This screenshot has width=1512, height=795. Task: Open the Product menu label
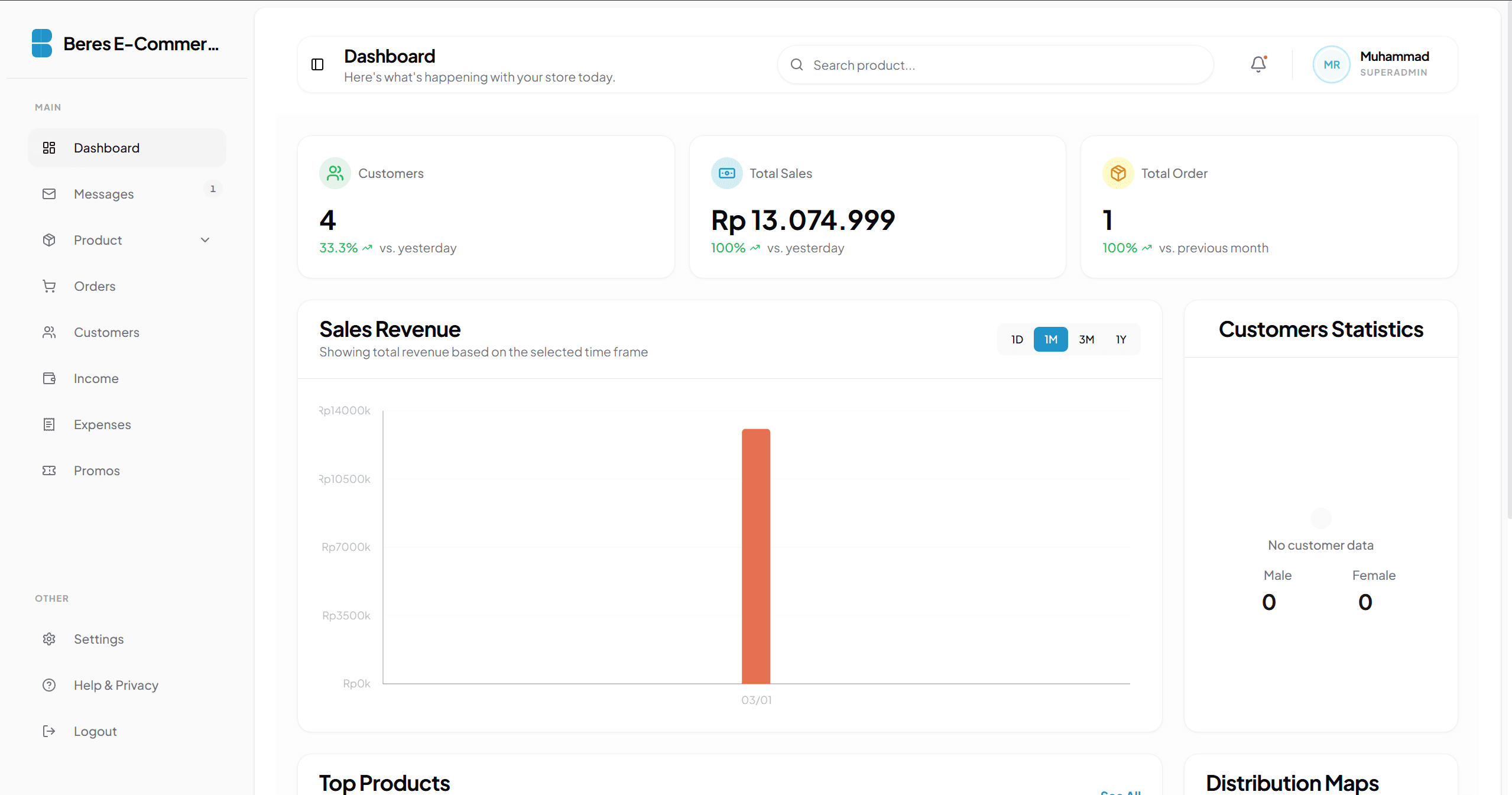click(98, 240)
